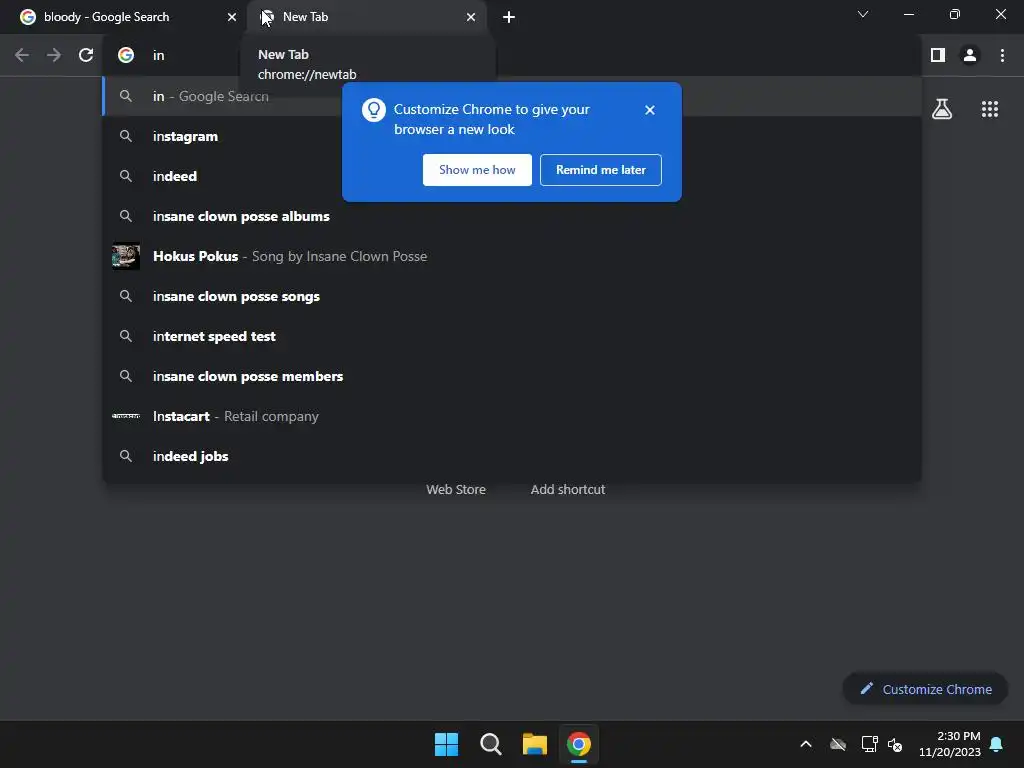Click the network display tray icon

tap(869, 744)
